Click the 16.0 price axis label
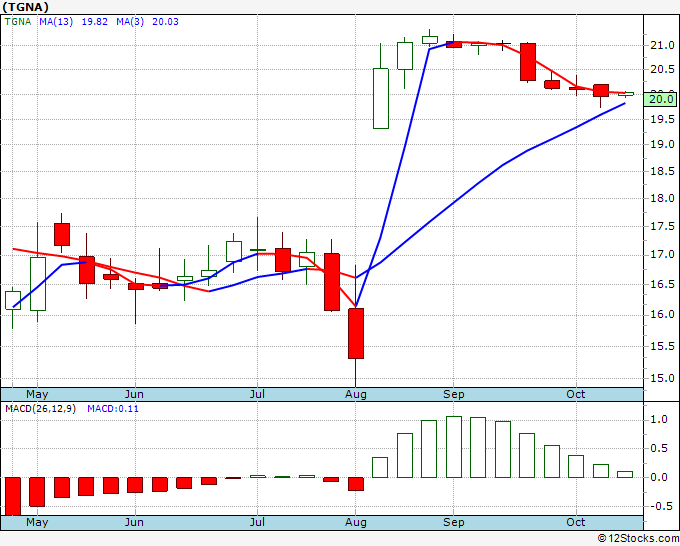The image size is (680, 546). [x=662, y=314]
